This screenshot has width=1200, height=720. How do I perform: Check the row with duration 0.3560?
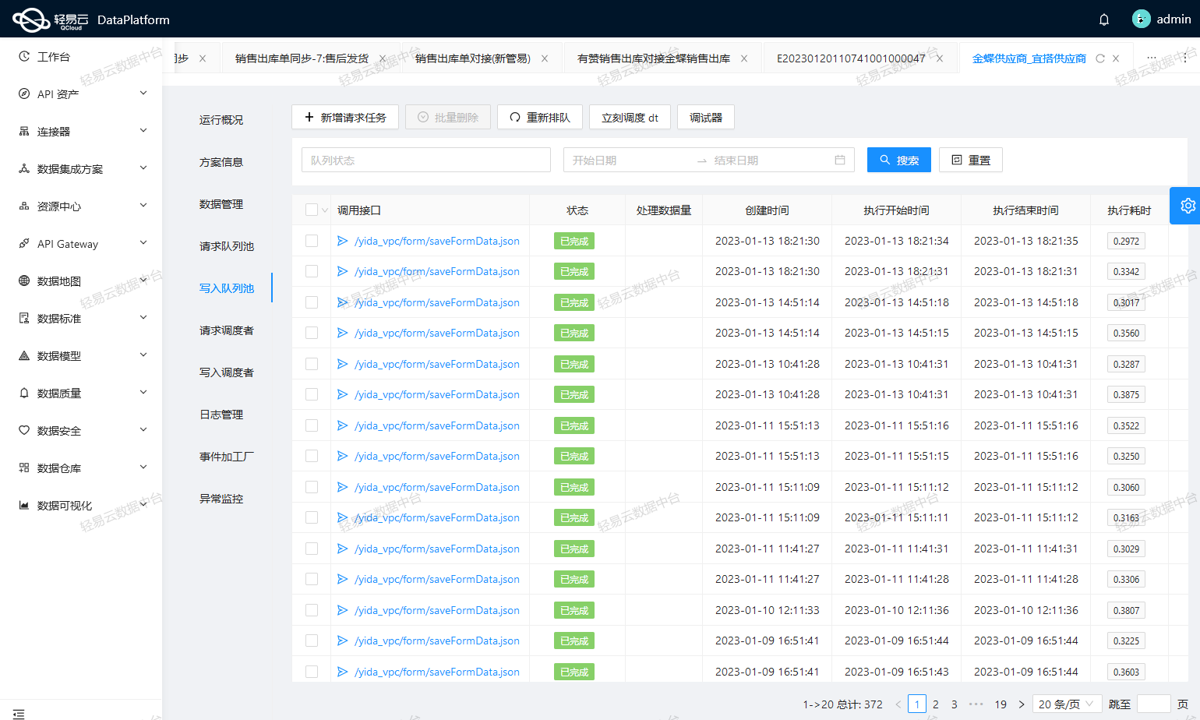point(311,333)
